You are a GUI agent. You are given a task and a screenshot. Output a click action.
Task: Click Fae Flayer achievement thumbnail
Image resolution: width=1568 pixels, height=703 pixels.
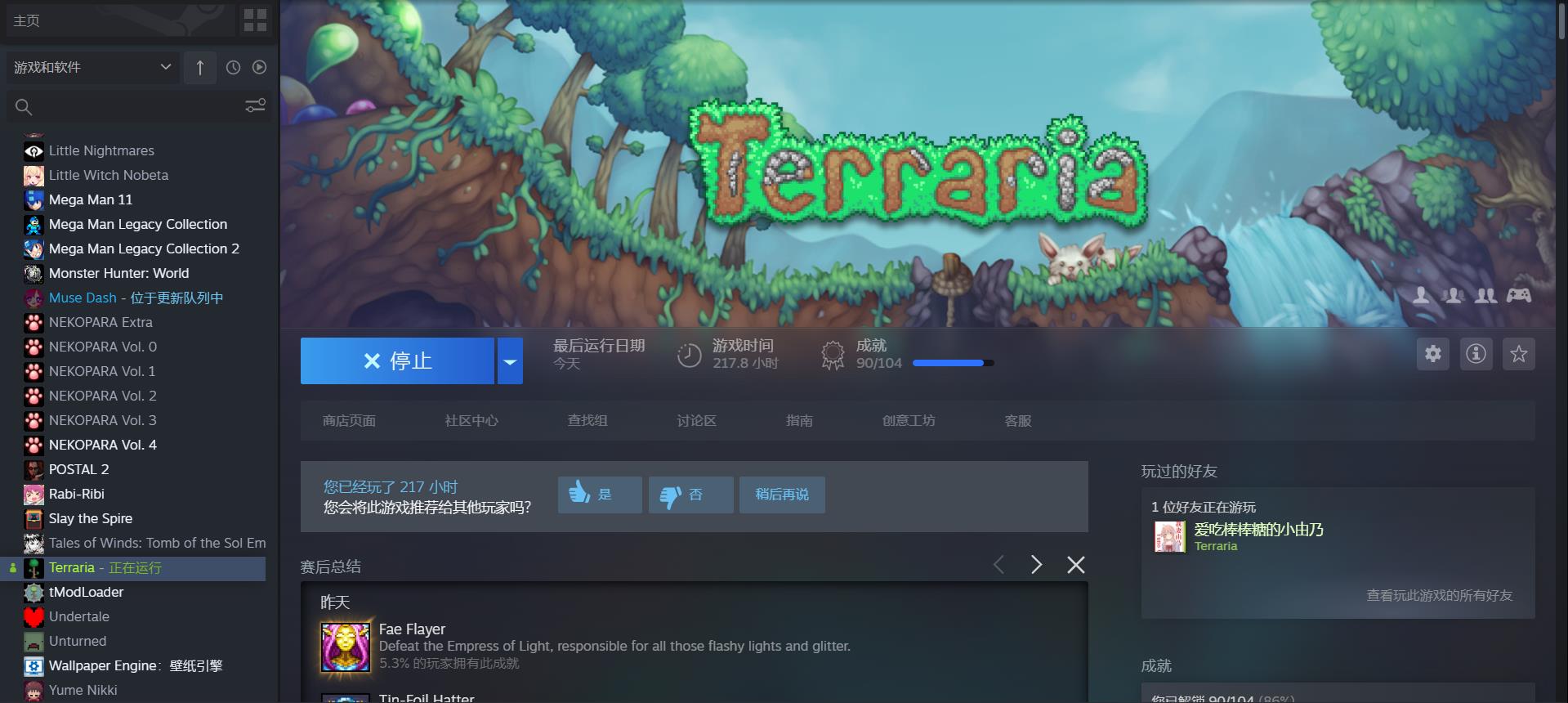(x=345, y=647)
